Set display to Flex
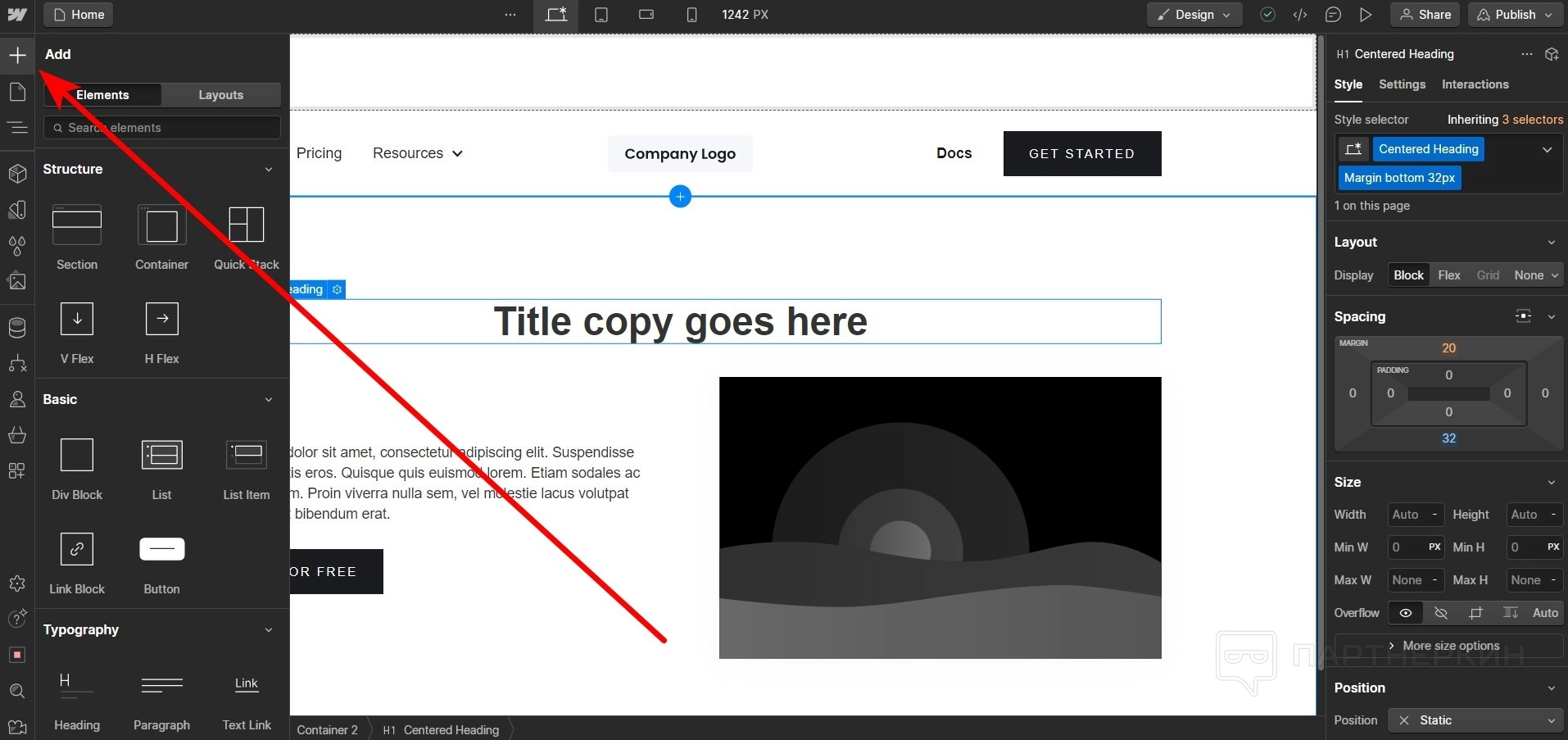1568x740 pixels. pyautogui.click(x=1448, y=275)
